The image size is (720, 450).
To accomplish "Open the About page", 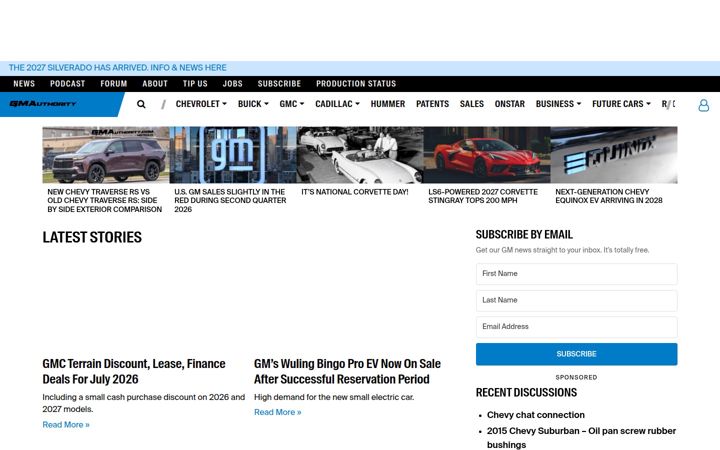I will 155,84.
